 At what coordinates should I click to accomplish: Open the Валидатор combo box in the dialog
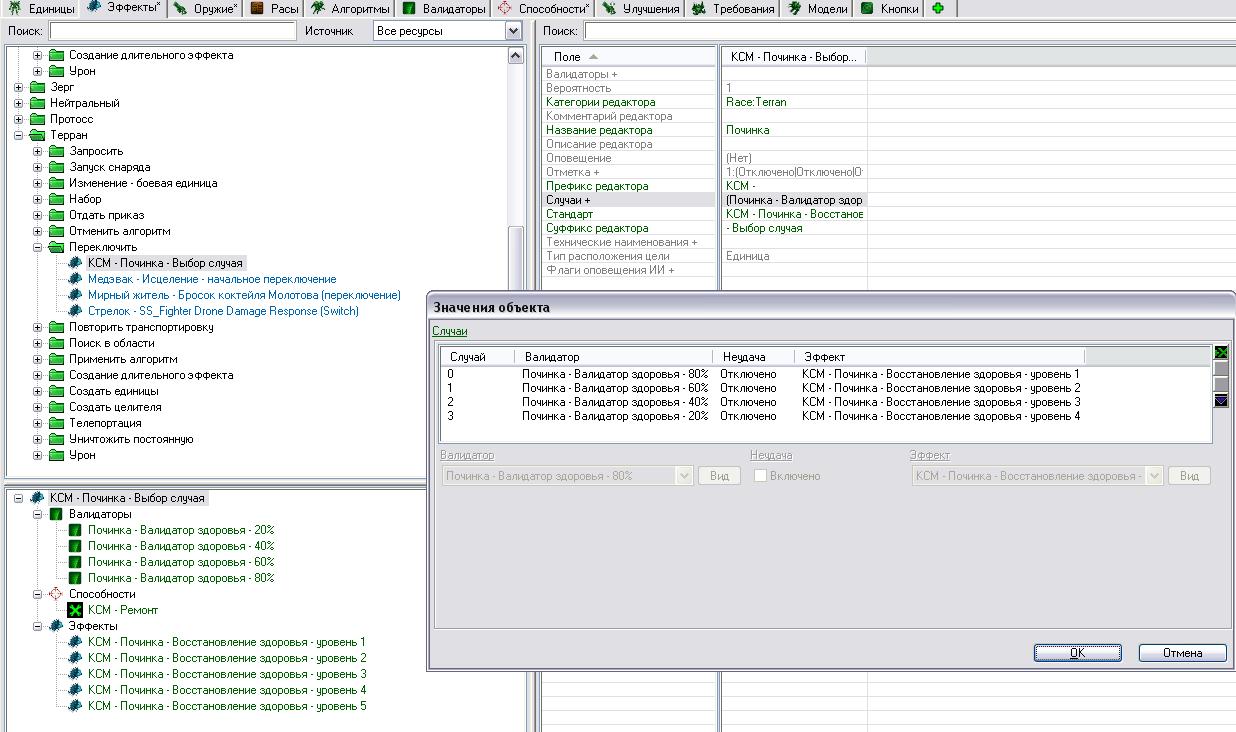[567, 476]
